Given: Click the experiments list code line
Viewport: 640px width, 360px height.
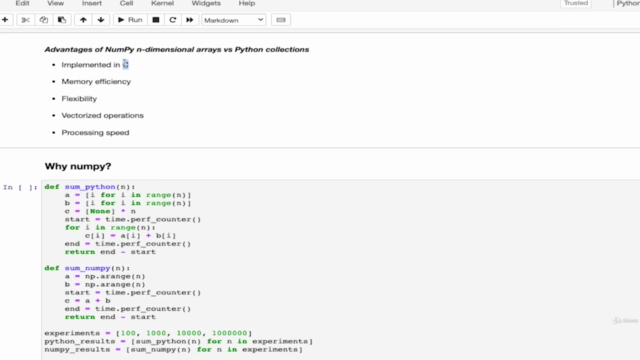Looking at the screenshot, I should click(x=149, y=333).
